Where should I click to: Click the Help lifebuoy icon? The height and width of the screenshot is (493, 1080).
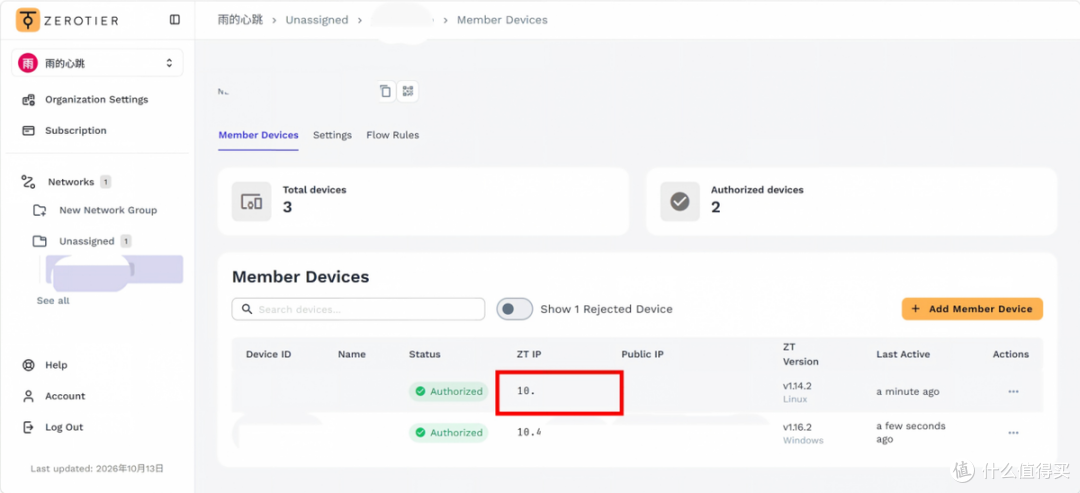(28, 365)
